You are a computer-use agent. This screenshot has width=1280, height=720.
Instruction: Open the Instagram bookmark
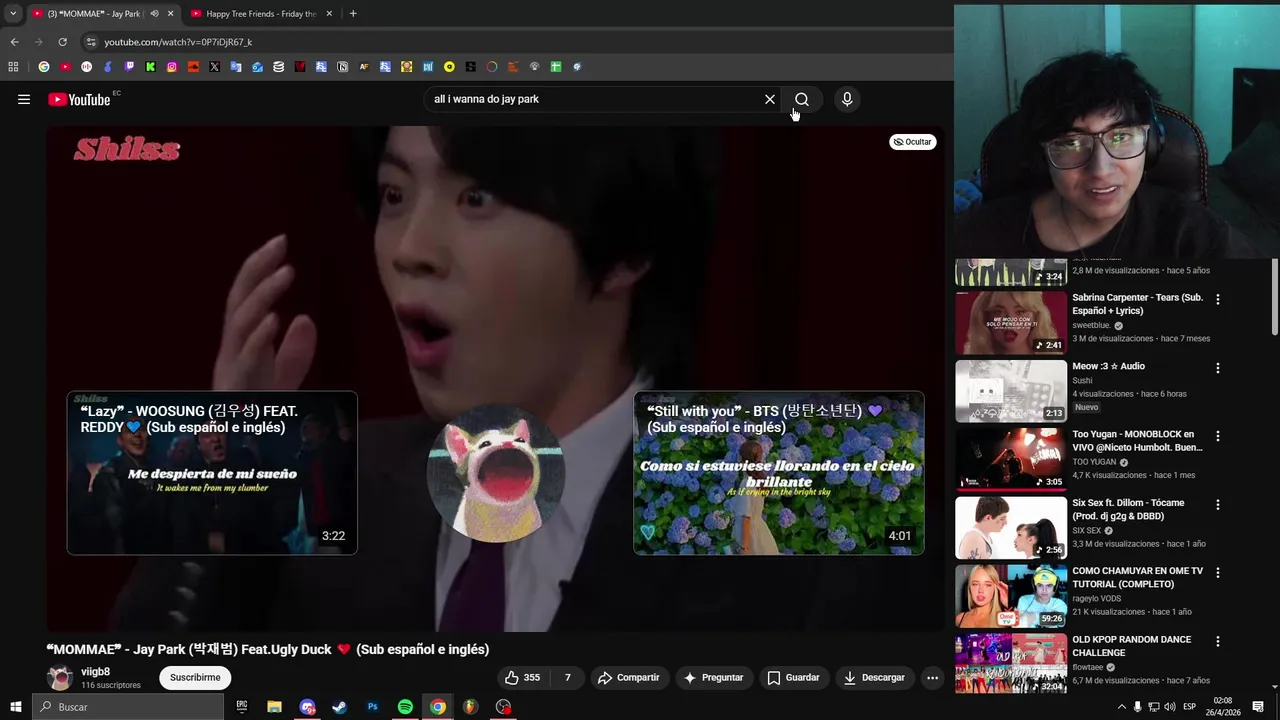point(172,67)
